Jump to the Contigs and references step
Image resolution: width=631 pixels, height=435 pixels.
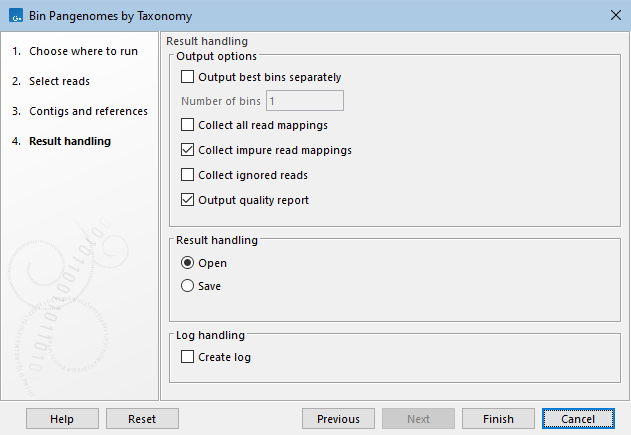pos(88,111)
